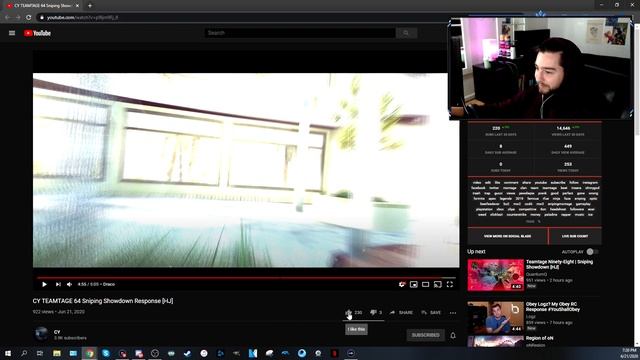Image resolution: width=640 pixels, height=360 pixels.
Task: Open the three-dot more actions menu
Action: coord(453,313)
